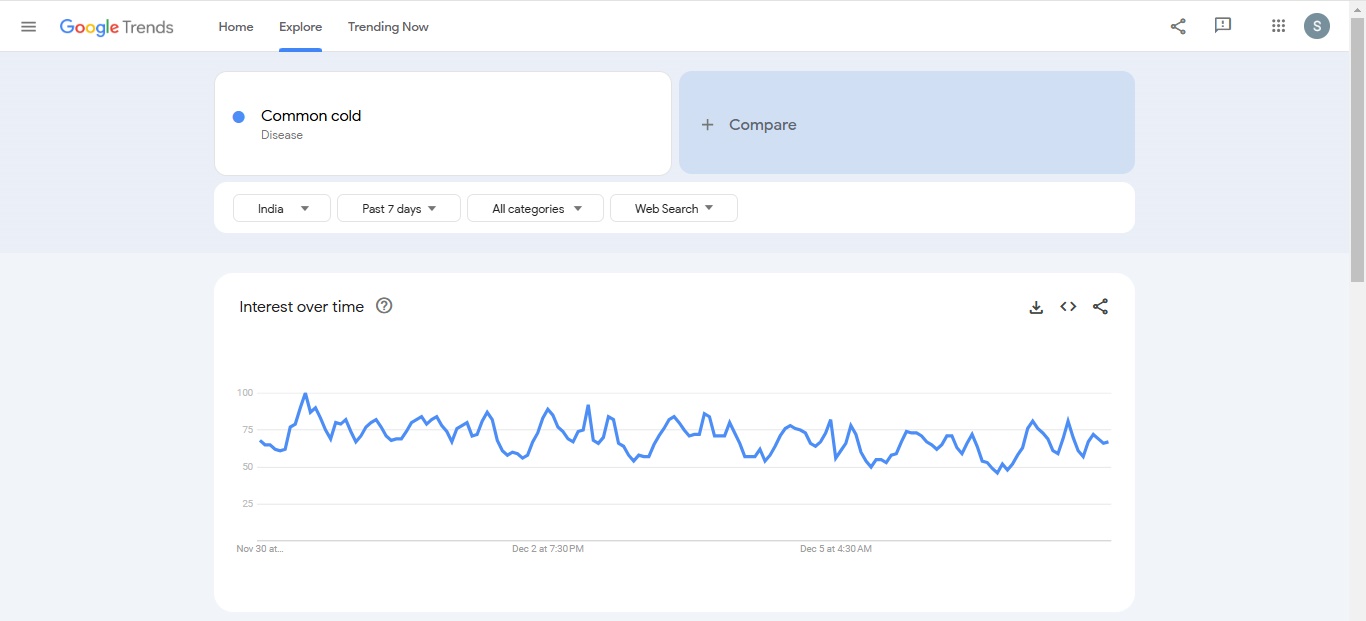The width and height of the screenshot is (1366, 621).
Task: Click the share icon in top bar
Action: 1177,26
